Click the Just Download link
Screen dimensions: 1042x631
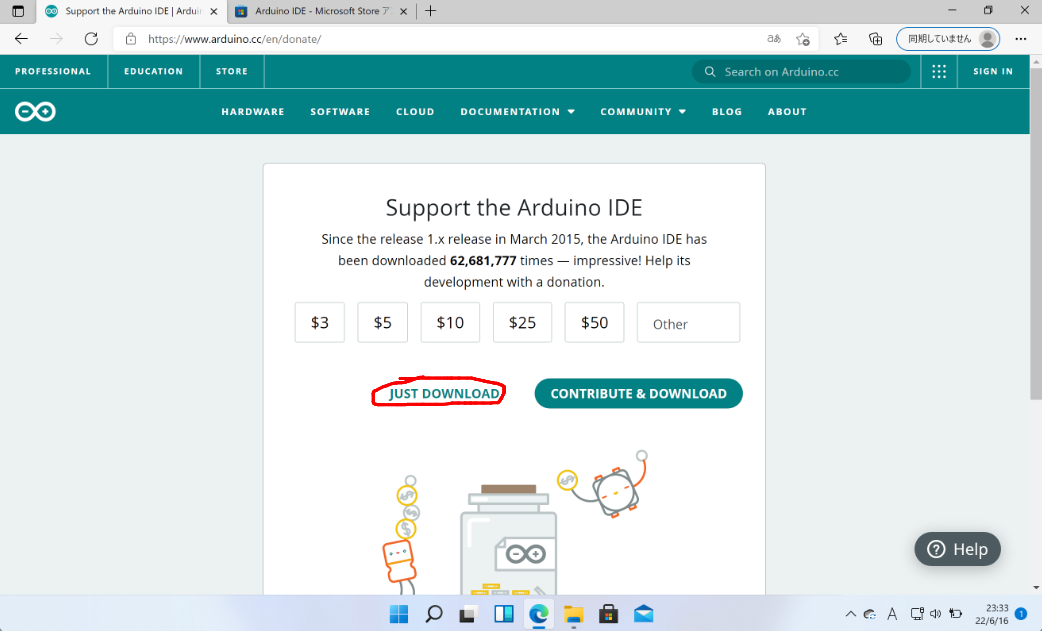(444, 393)
